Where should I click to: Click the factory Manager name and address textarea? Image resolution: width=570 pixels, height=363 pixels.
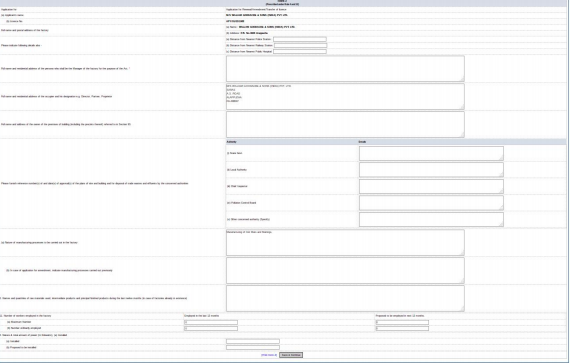pyautogui.click(x=345, y=69)
